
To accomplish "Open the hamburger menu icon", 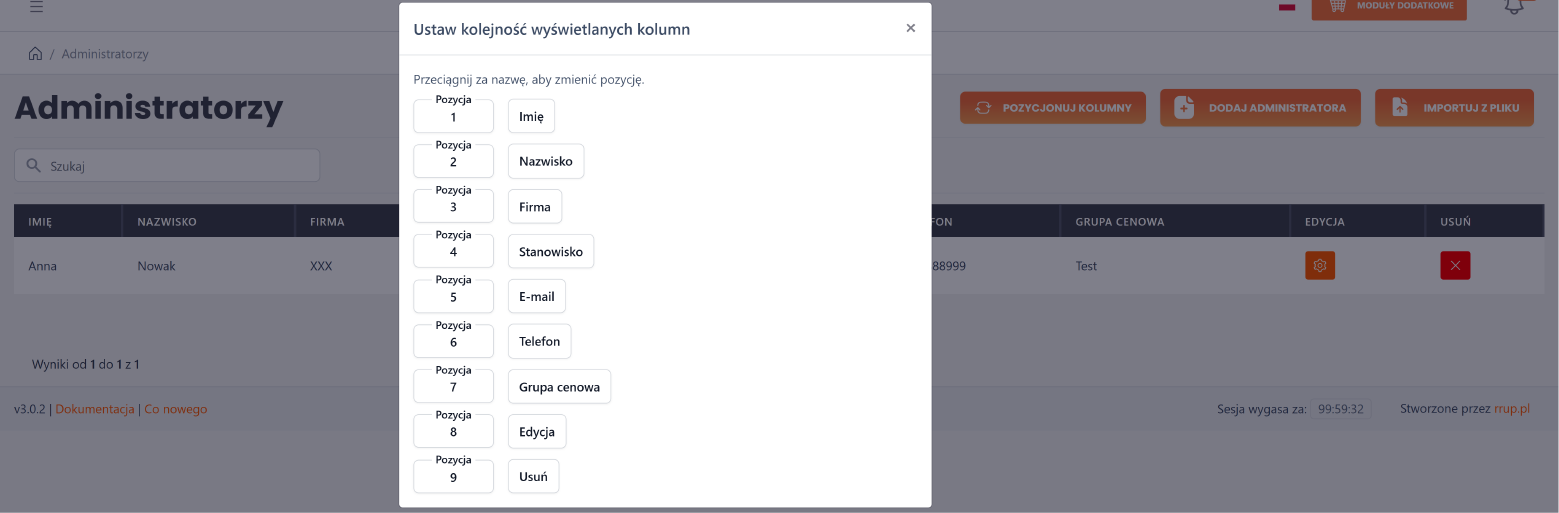I will [x=36, y=7].
